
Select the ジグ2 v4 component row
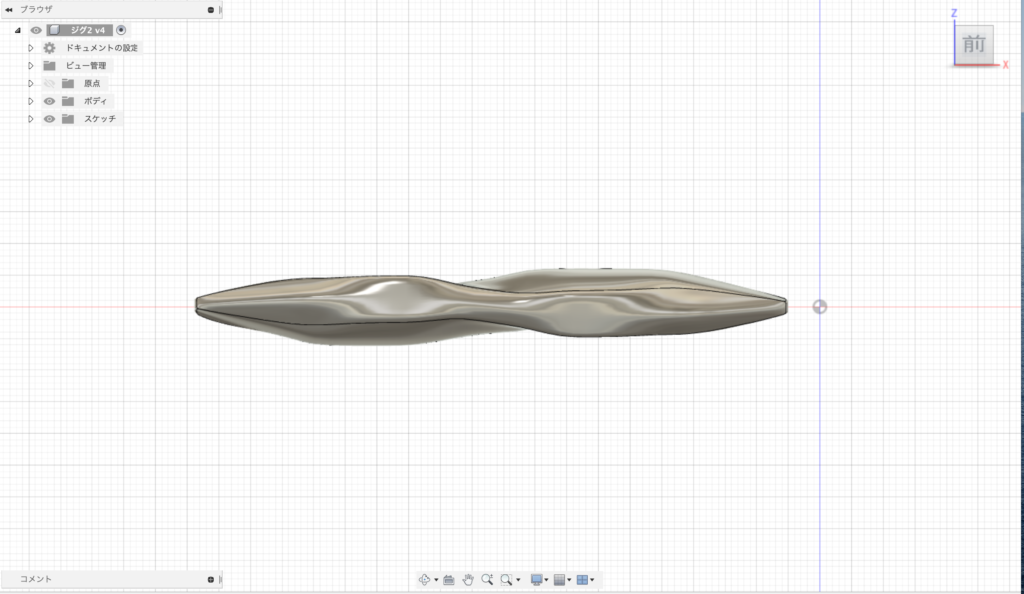point(80,30)
